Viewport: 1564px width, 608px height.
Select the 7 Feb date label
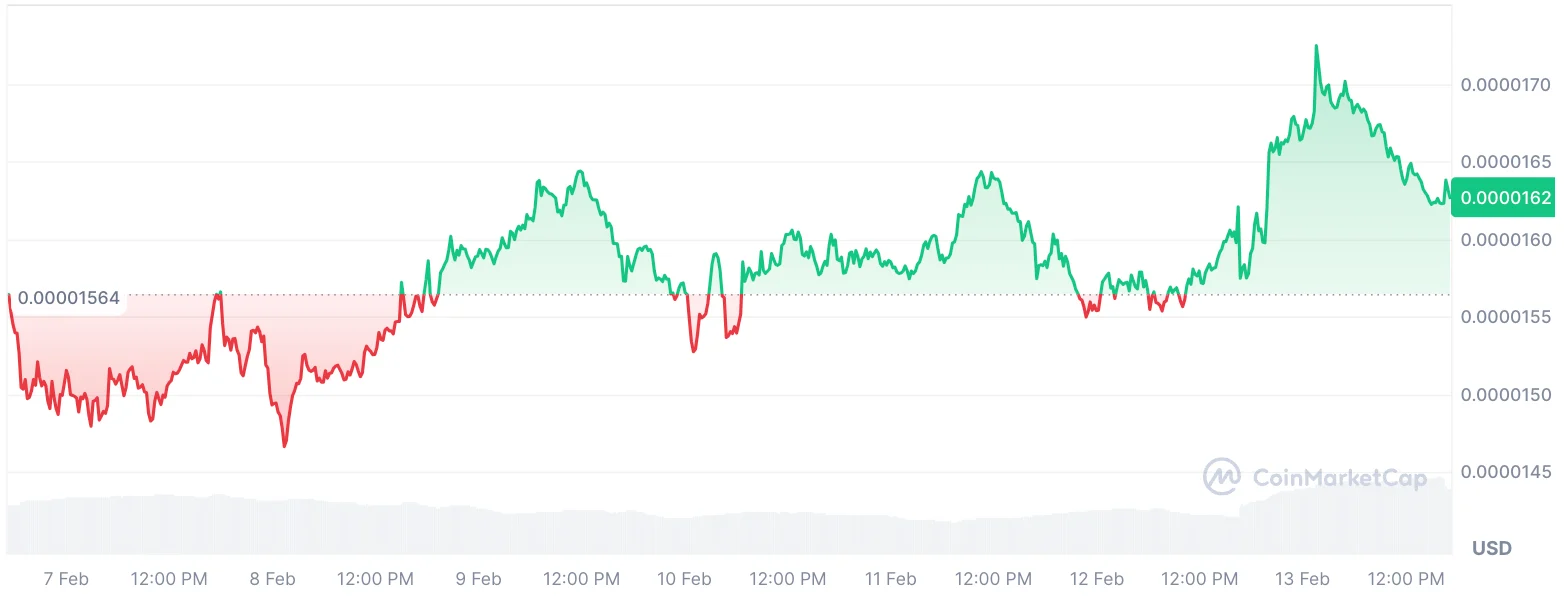67,579
